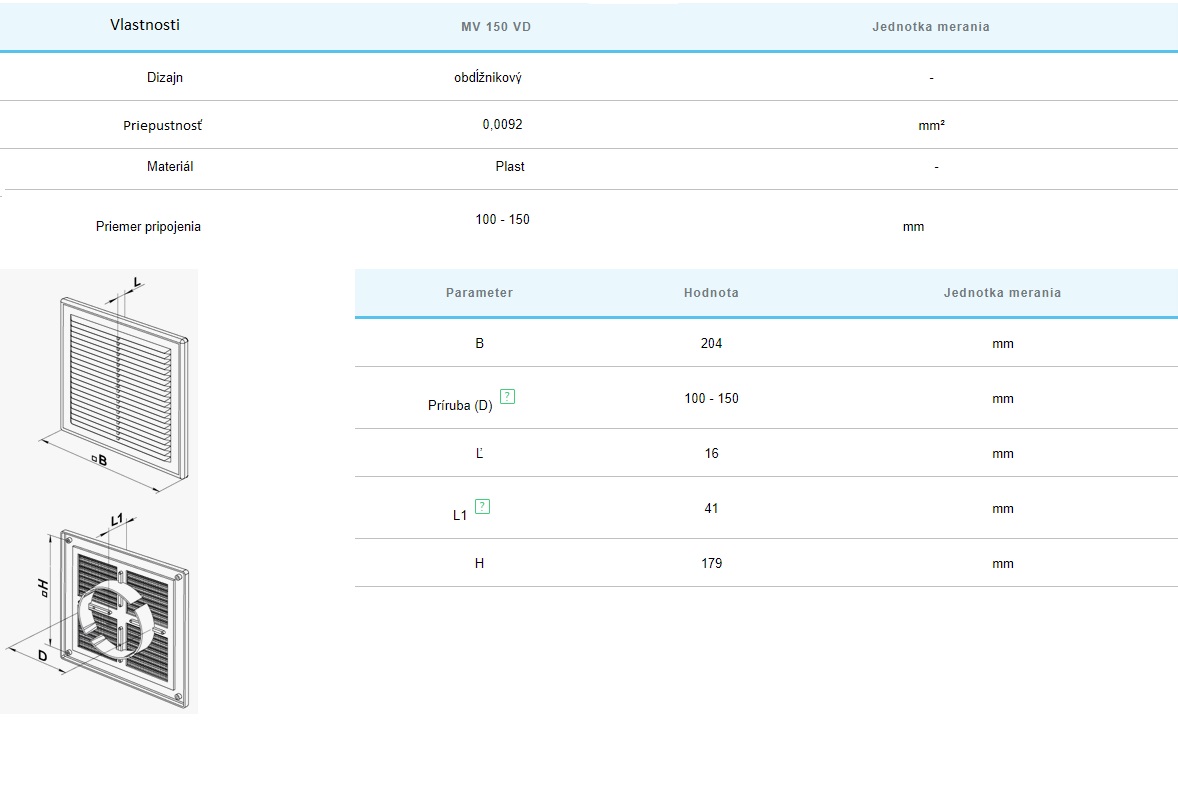The width and height of the screenshot is (1178, 801).
Task: Click the 179 value in row H
Action: (x=711, y=563)
